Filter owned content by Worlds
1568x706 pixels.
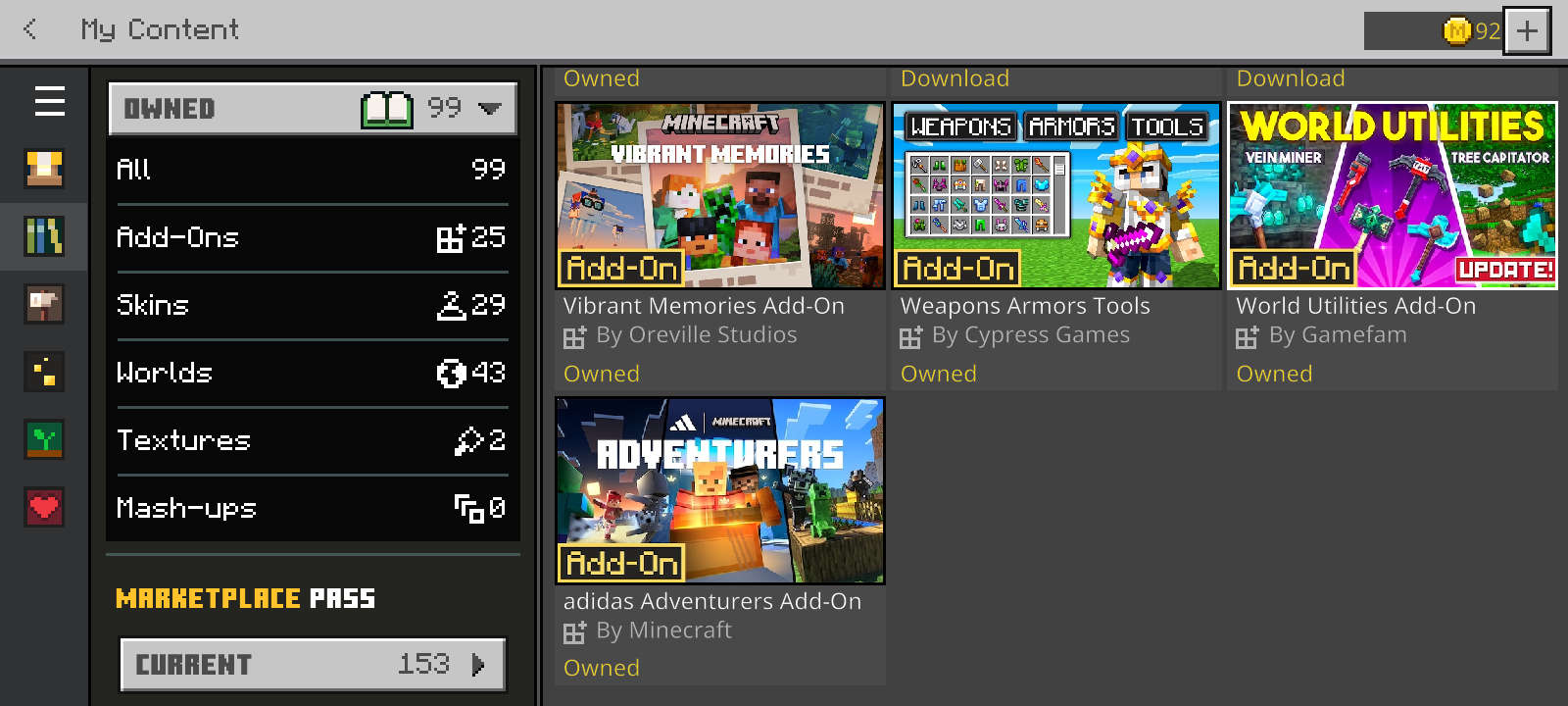click(313, 373)
